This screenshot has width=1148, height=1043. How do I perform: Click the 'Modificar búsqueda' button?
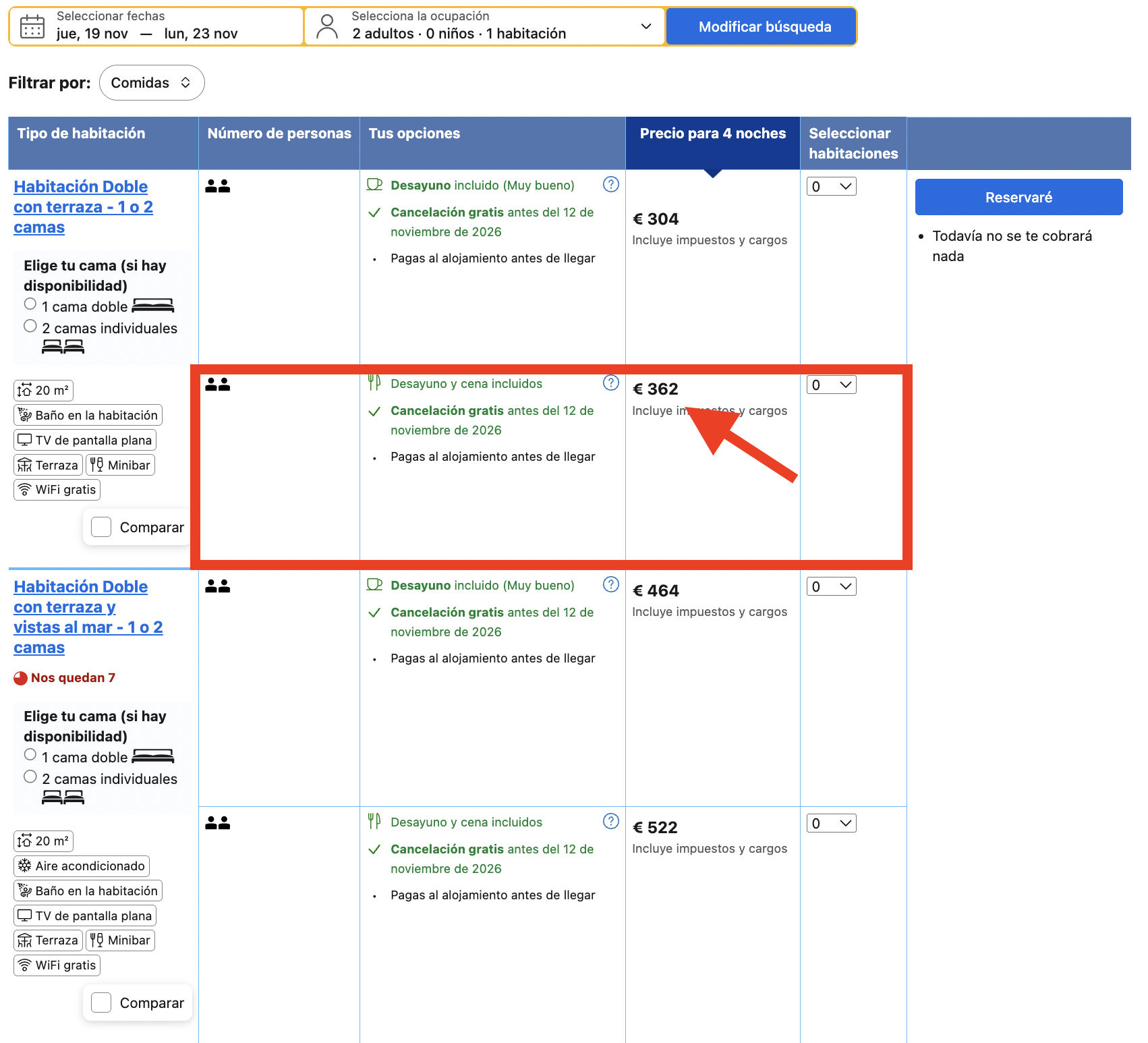(761, 27)
